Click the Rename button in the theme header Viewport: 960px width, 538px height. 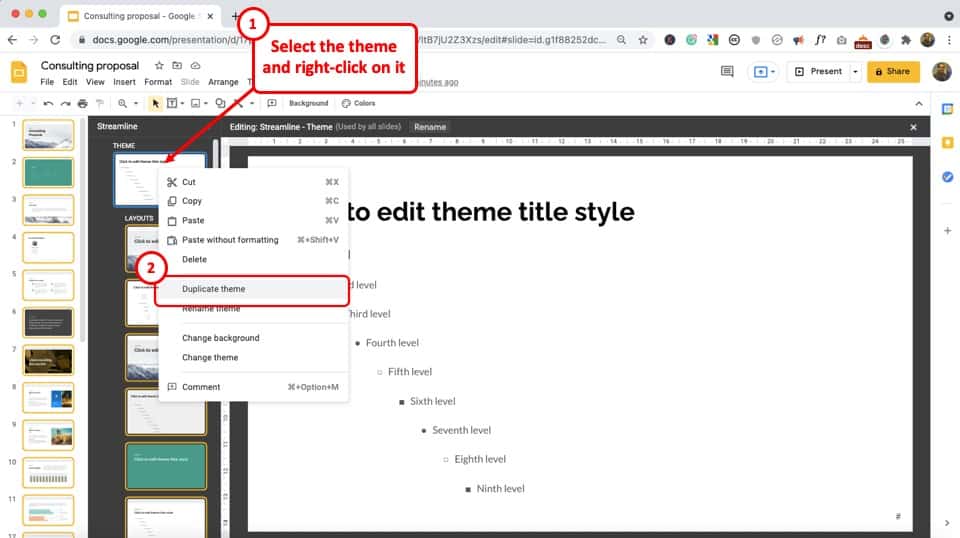[430, 127]
